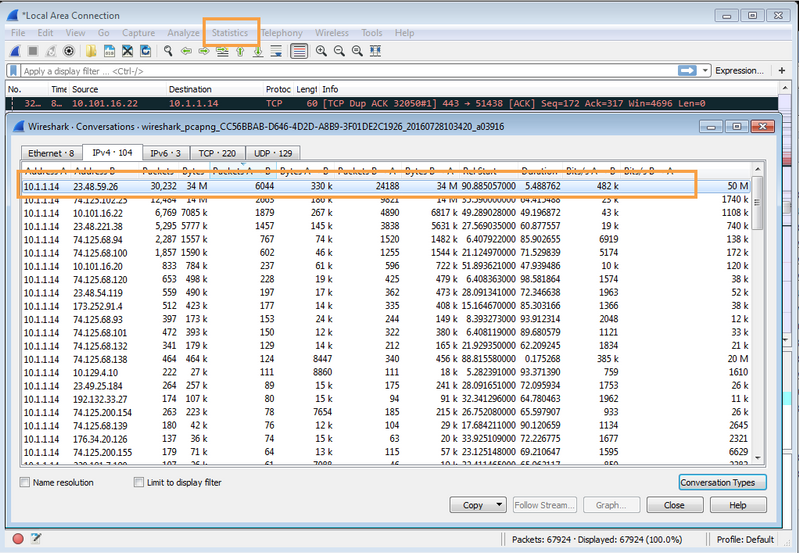
Task: Open the Conversation Types dropdown
Action: click(723, 482)
